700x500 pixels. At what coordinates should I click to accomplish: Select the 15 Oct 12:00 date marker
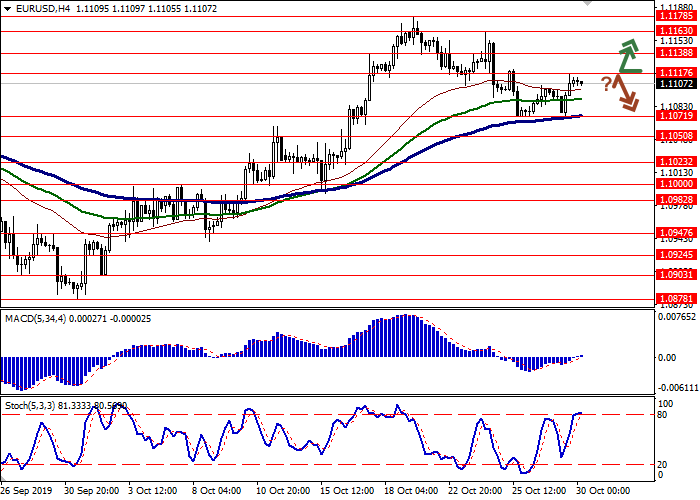click(349, 491)
